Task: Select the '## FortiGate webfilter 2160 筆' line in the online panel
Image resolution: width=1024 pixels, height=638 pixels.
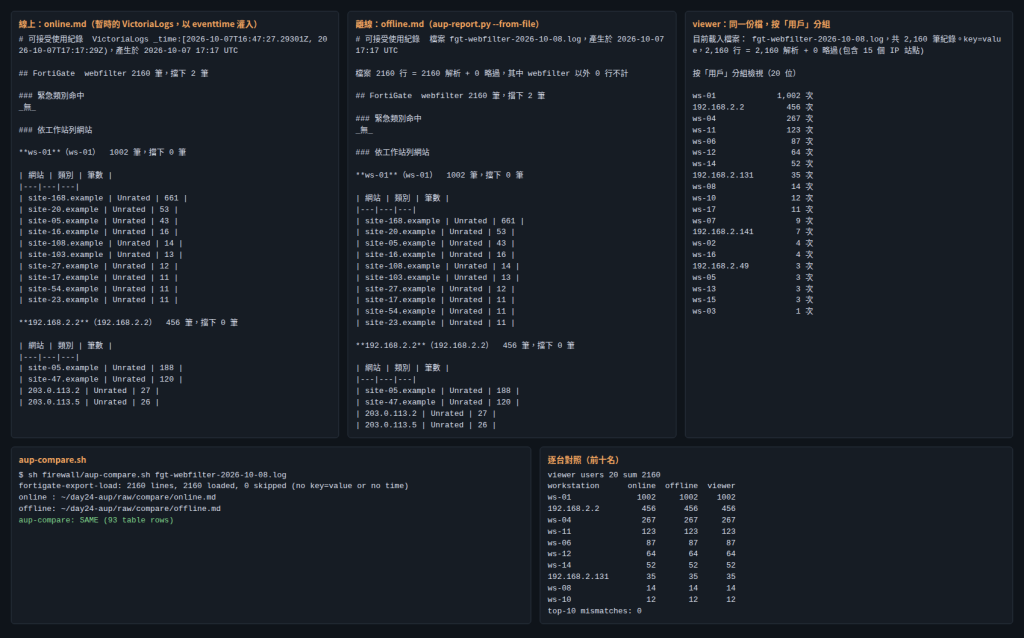Action: (x=114, y=73)
